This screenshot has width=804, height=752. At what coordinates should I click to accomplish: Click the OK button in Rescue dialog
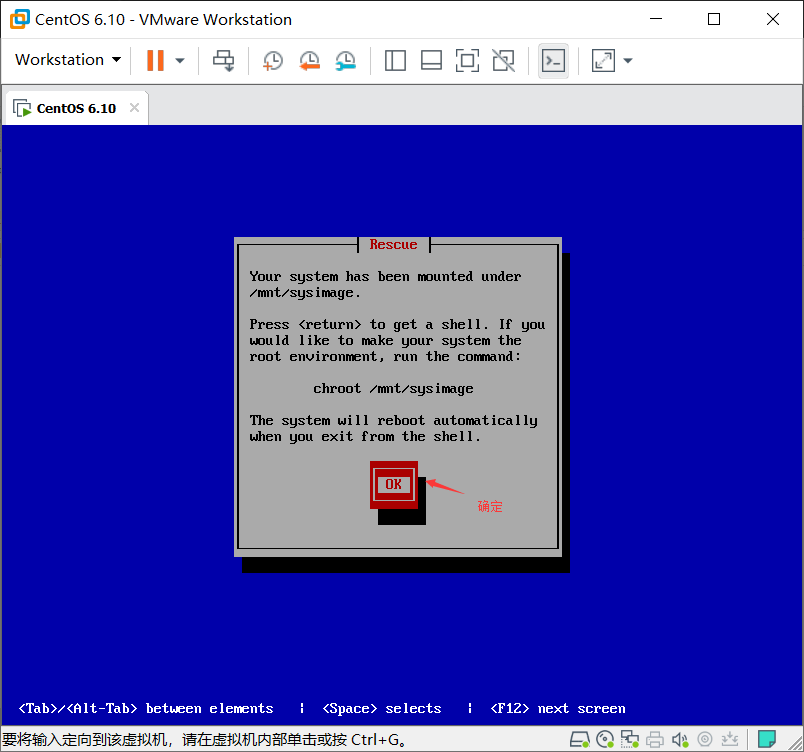pyautogui.click(x=394, y=484)
